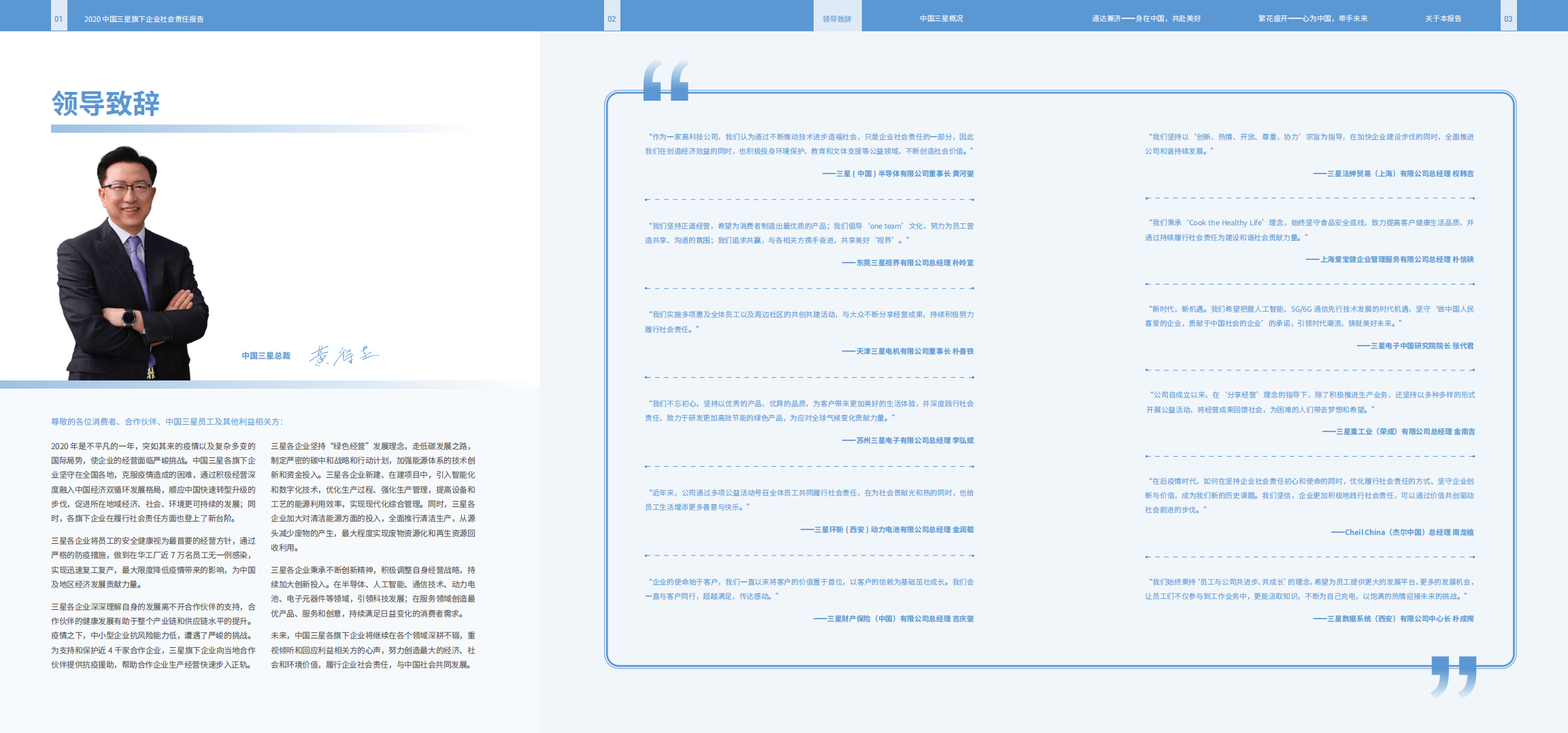Click attribution 三星(中国)半导体有限公司董事长 黄河燮
1568x733 pixels.
[898, 174]
